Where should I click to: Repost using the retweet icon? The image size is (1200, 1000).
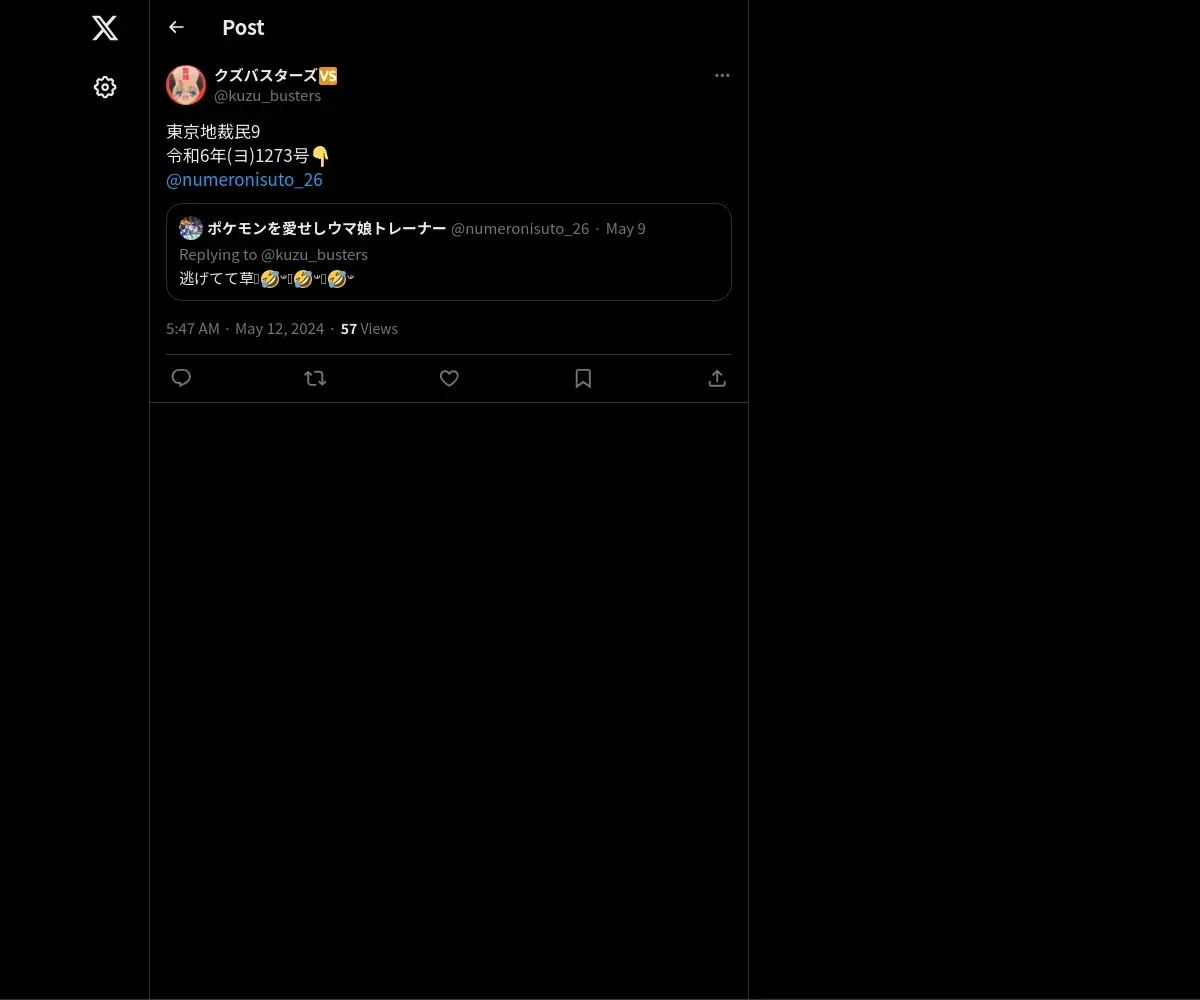[x=315, y=378]
